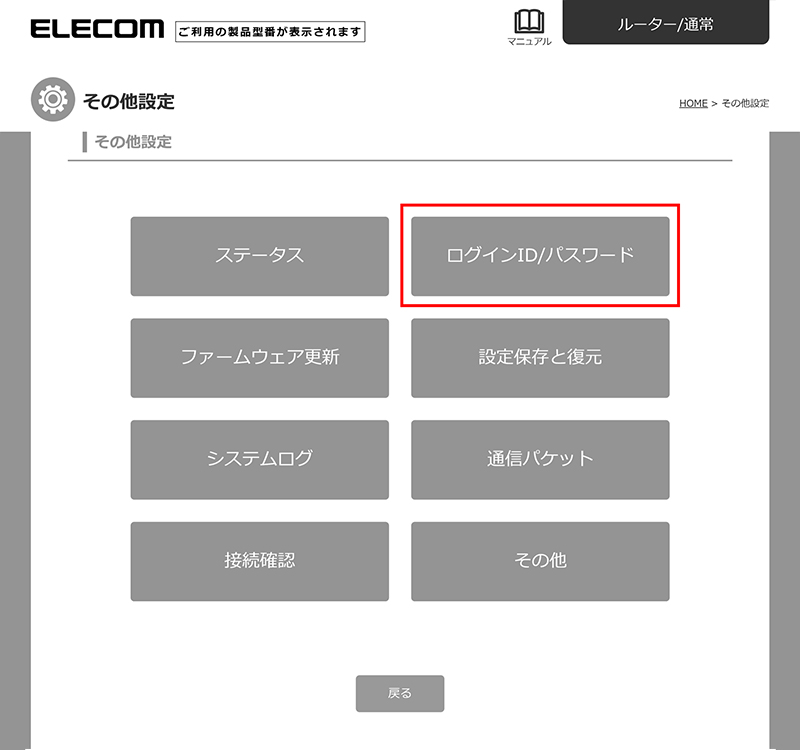The width and height of the screenshot is (800, 750).
Task: View the システムログ
Action: (x=260, y=460)
